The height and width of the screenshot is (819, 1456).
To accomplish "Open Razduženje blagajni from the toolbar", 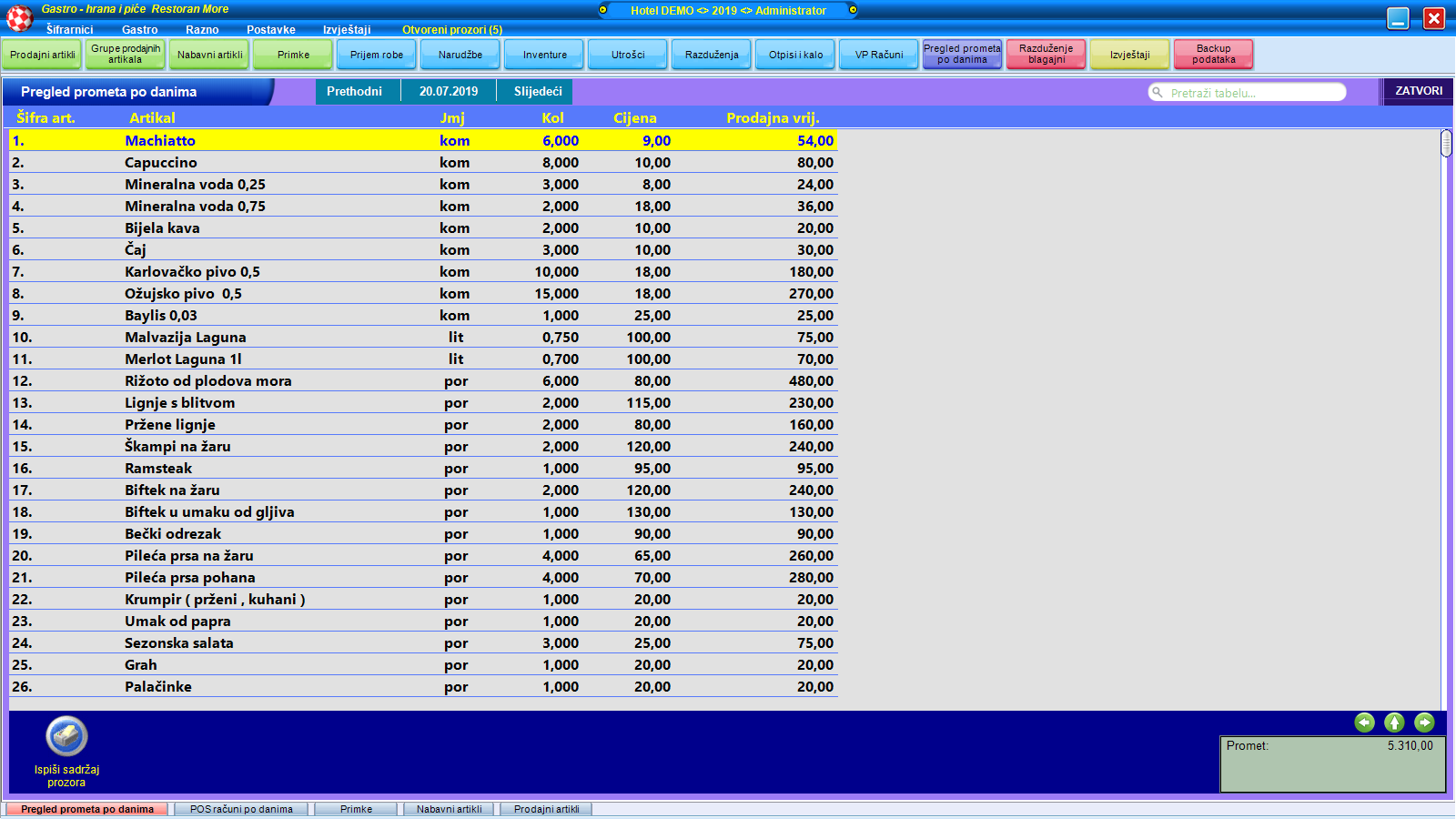I will pos(1046,55).
